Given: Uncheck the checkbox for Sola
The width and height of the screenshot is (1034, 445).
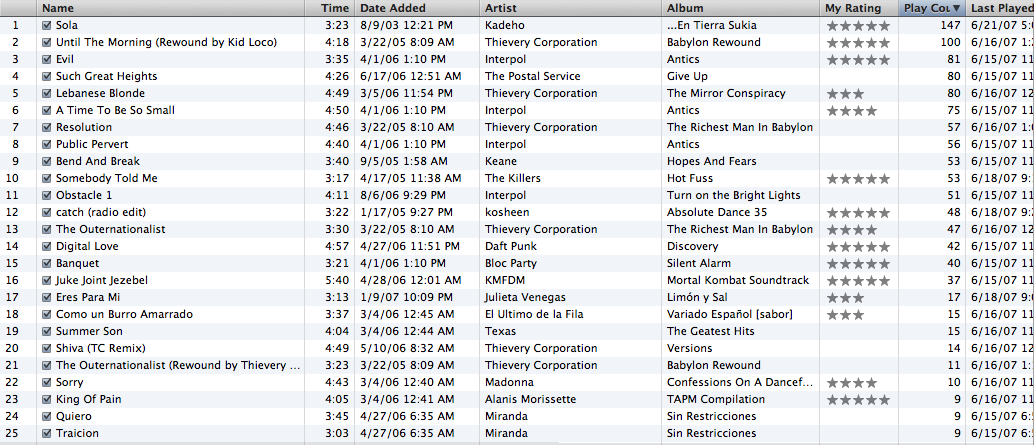Looking at the screenshot, I should pos(46,26).
